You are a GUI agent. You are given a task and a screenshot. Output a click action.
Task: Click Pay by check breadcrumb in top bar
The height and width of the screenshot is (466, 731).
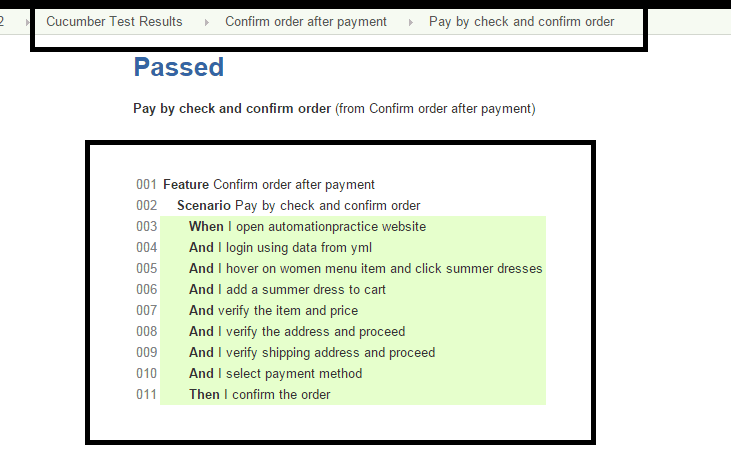[521, 21]
